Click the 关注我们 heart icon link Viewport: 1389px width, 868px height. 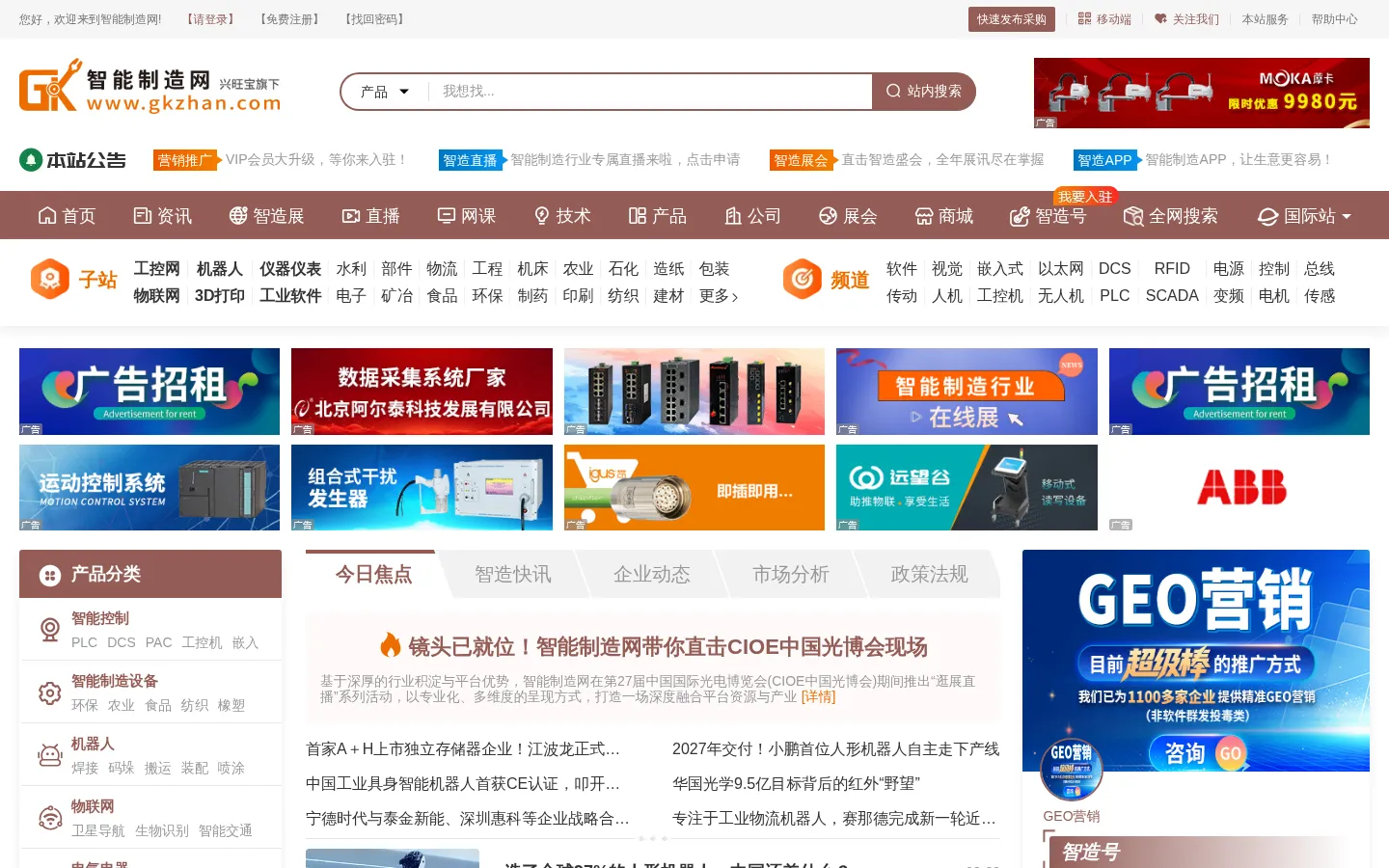click(x=1160, y=19)
